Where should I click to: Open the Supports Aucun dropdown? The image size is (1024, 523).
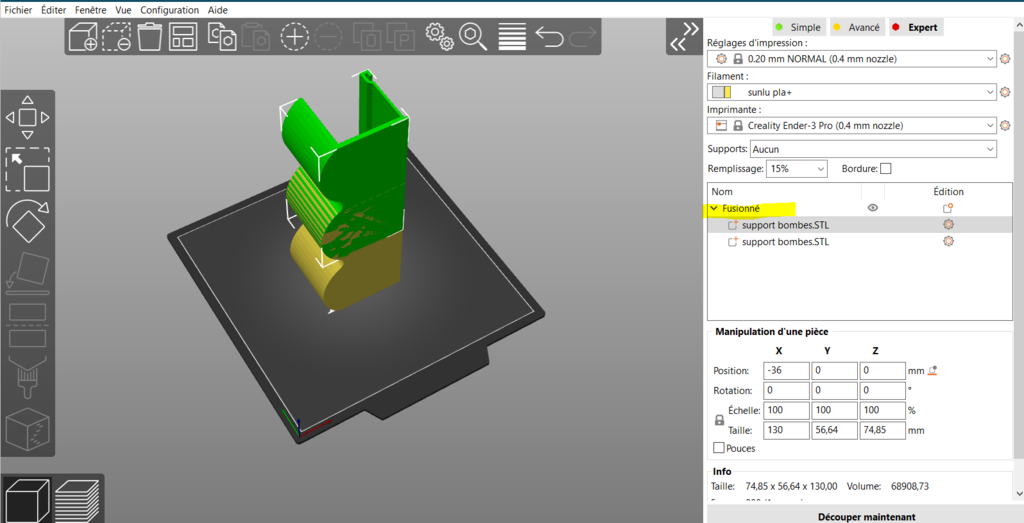click(873, 150)
